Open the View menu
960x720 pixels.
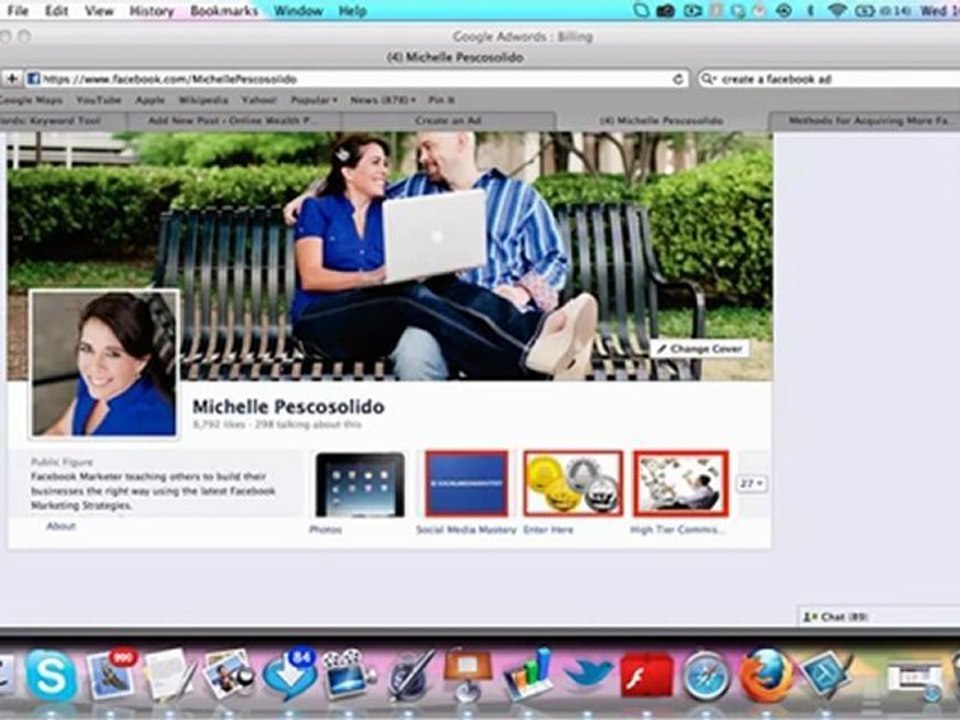pyautogui.click(x=99, y=10)
